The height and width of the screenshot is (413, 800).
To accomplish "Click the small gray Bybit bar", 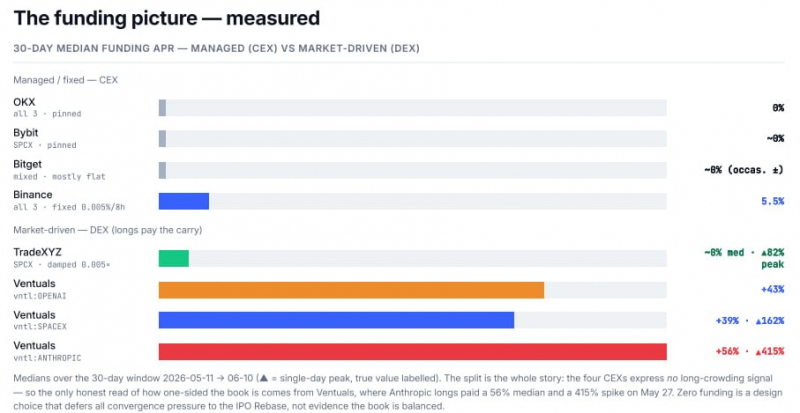I will point(162,139).
